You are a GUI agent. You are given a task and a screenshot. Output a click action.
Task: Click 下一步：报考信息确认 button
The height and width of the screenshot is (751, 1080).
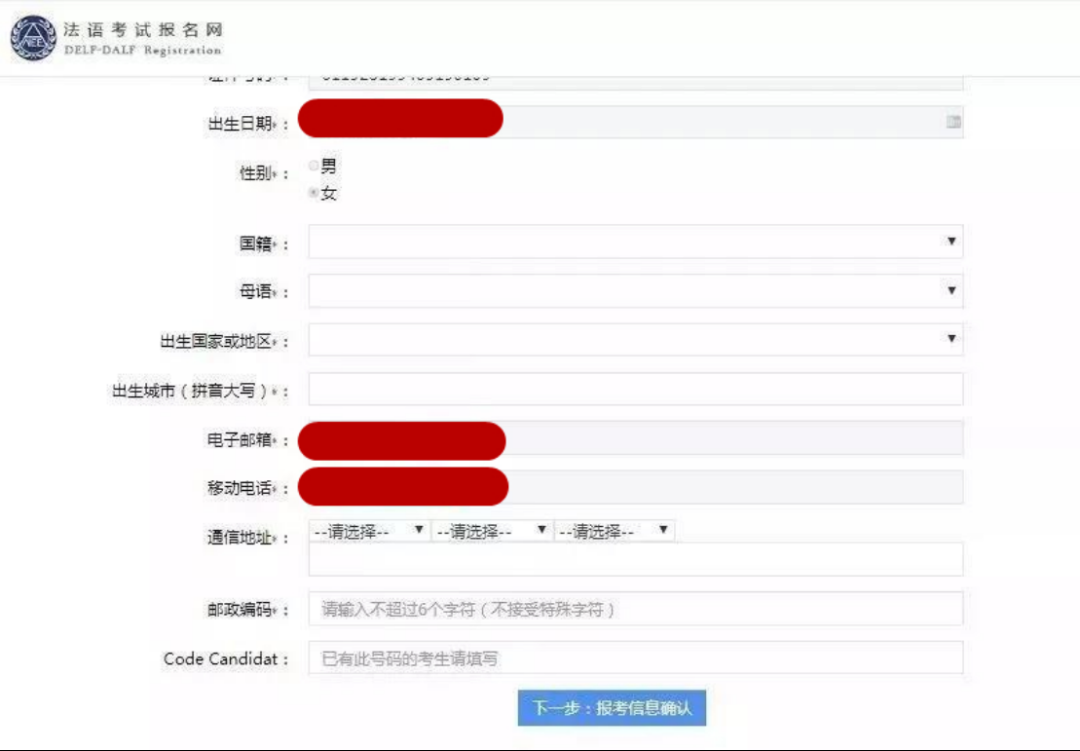click(612, 708)
